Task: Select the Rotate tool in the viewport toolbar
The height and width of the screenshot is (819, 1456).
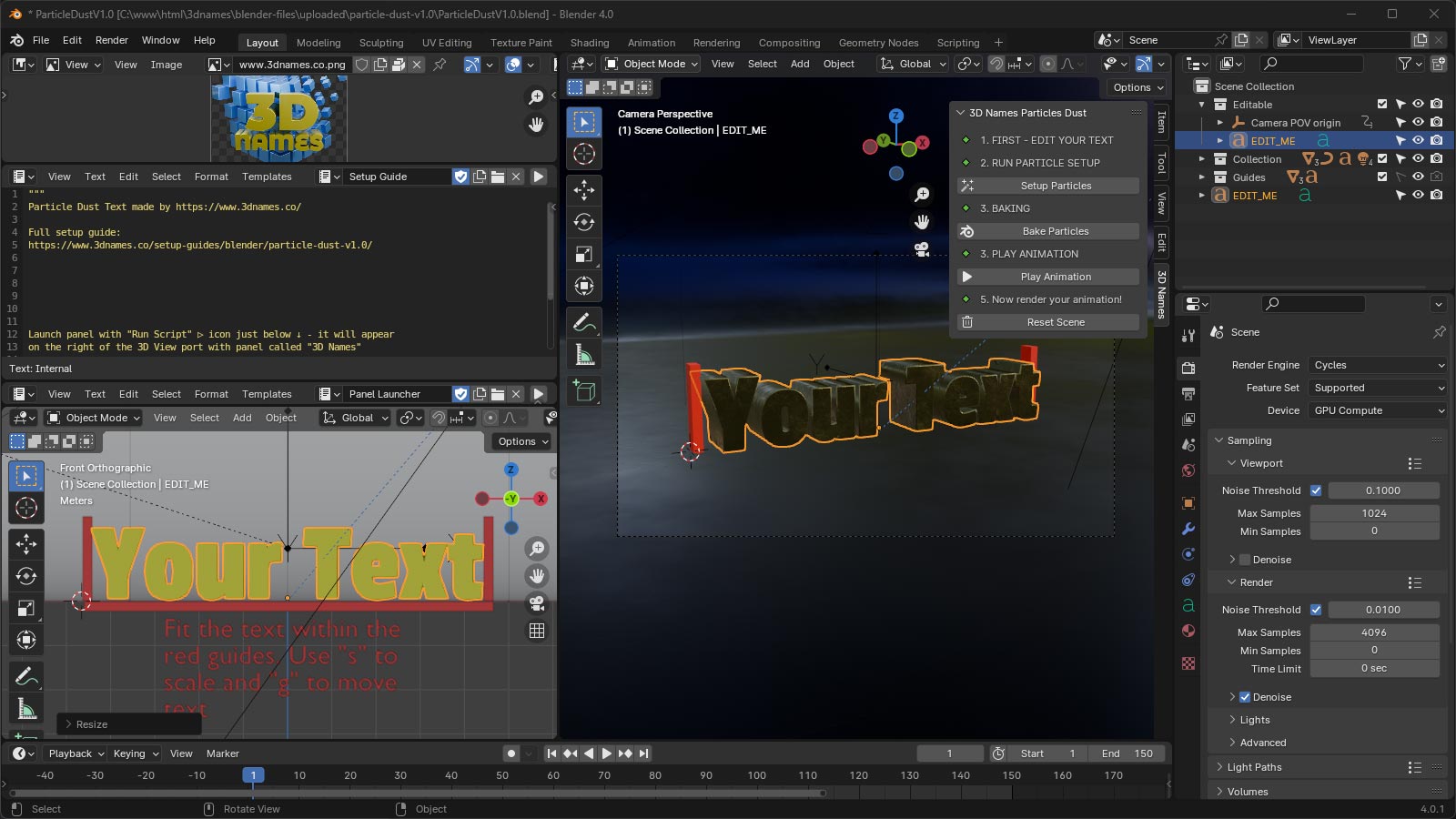Action: point(584,221)
